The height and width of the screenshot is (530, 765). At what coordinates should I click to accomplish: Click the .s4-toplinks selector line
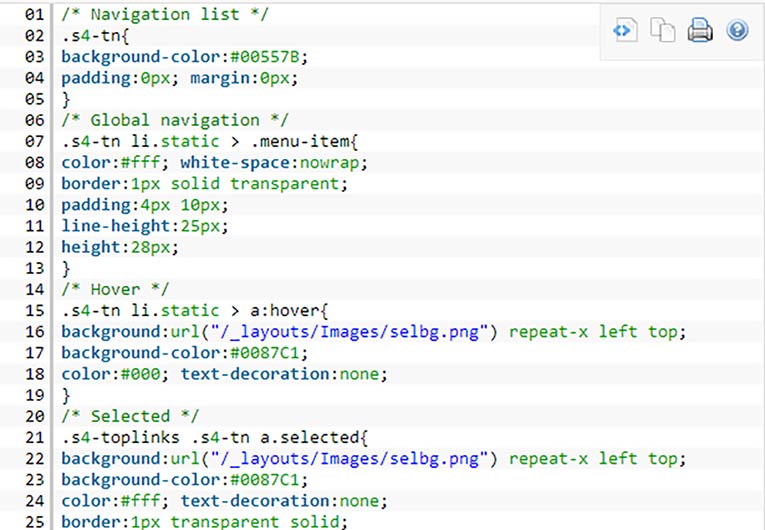pyautogui.click(x=214, y=438)
